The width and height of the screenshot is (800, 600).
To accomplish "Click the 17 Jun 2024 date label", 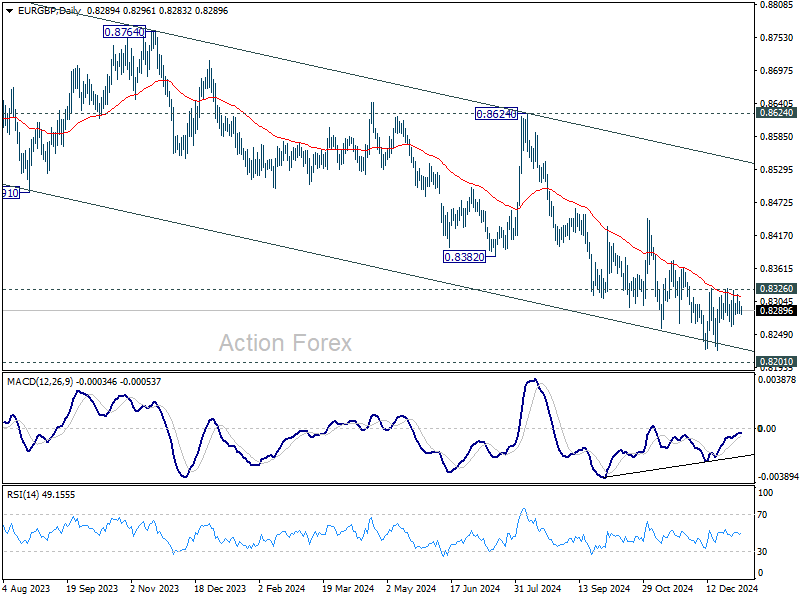I will [475, 588].
